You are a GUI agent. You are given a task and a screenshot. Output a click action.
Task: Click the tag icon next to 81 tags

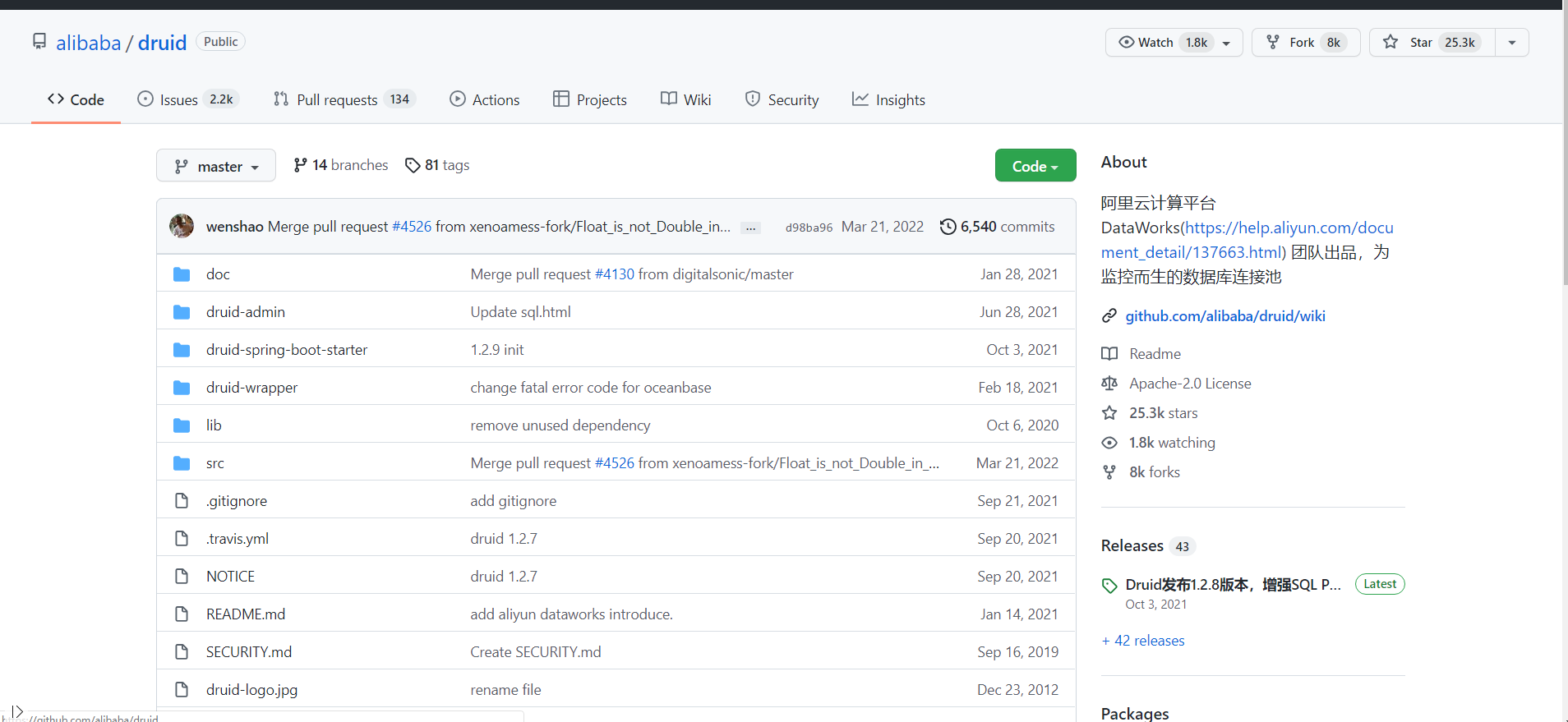pos(413,165)
